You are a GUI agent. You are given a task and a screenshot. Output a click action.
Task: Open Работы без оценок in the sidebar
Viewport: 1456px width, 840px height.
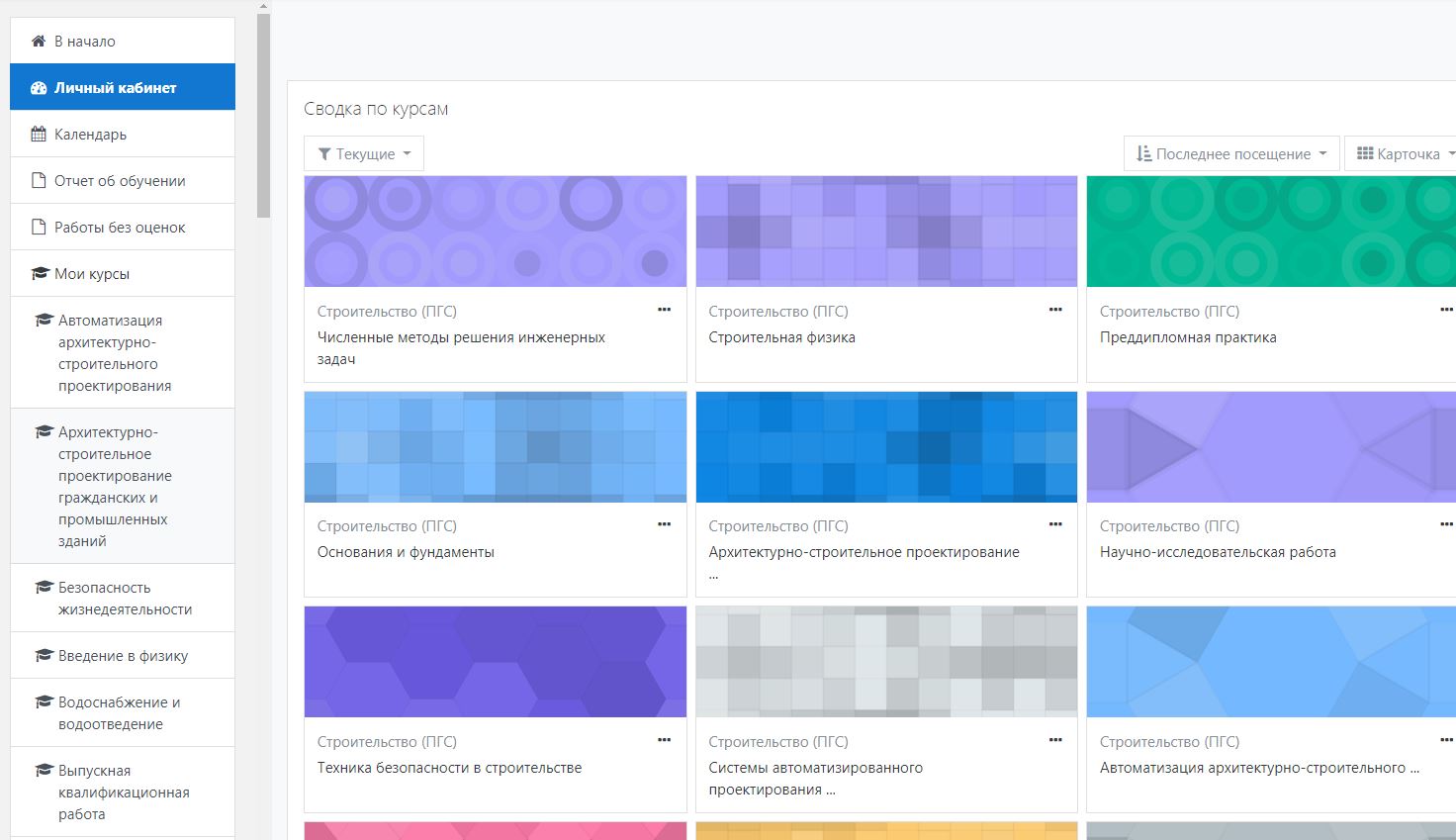(123, 228)
